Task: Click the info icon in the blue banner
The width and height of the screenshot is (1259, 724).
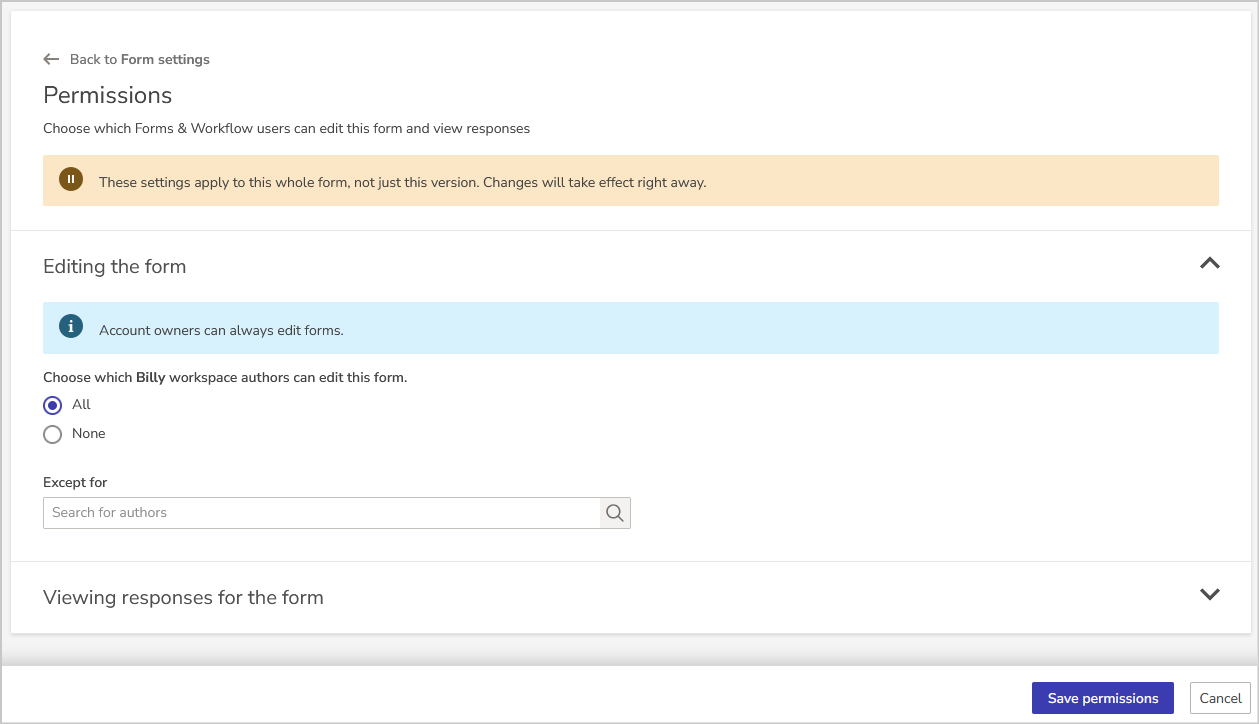Action: pyautogui.click(x=71, y=327)
